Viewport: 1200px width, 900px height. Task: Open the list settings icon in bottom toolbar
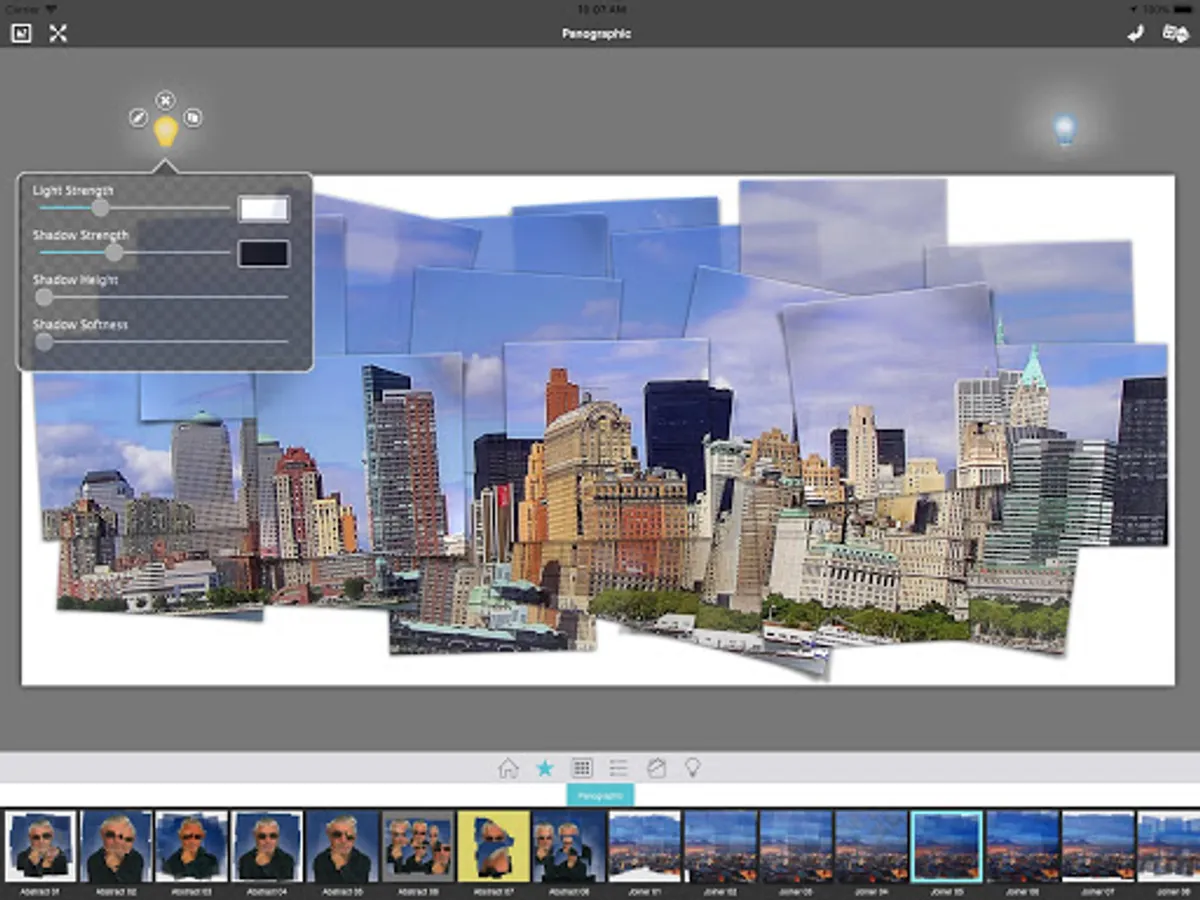tap(619, 768)
